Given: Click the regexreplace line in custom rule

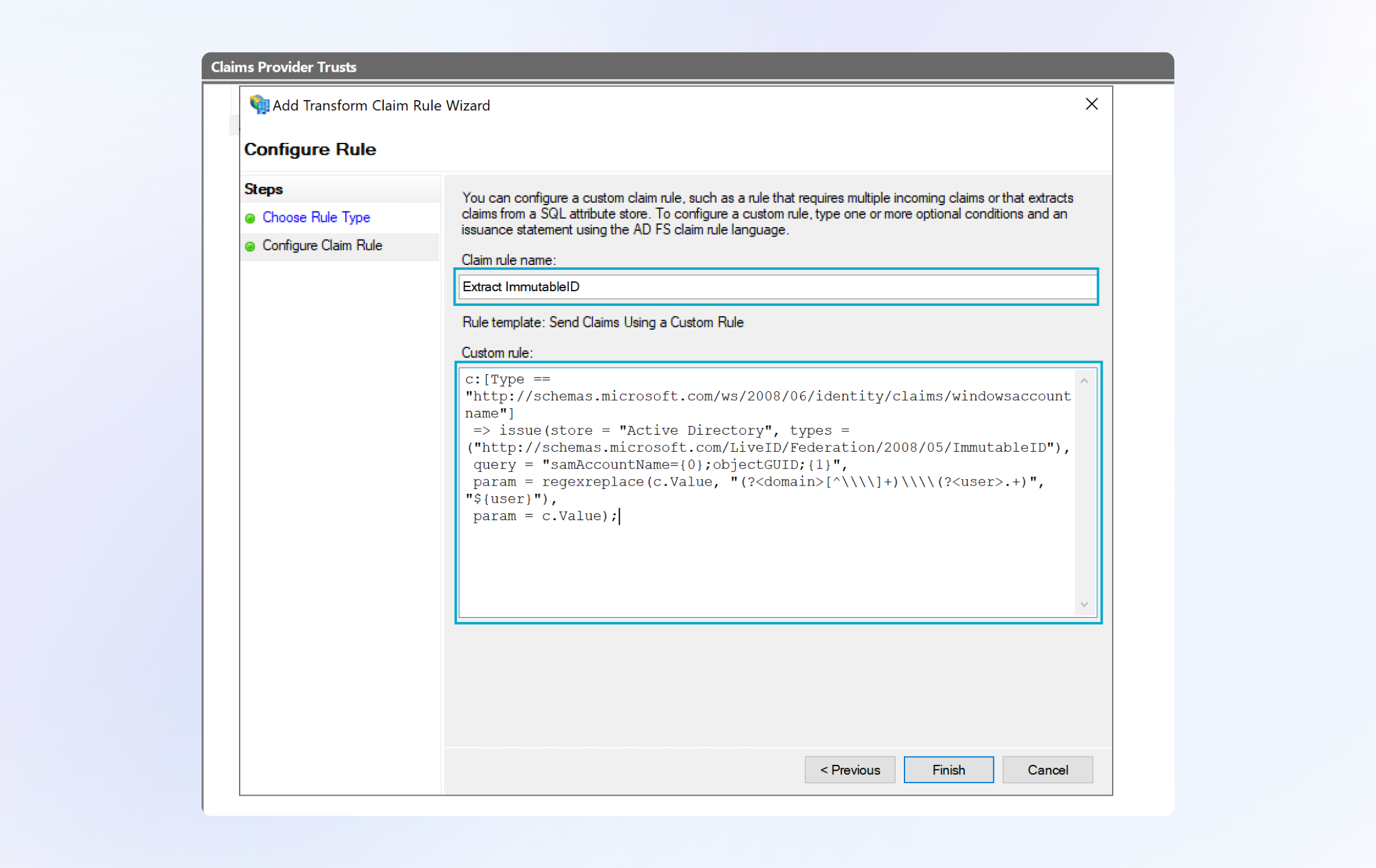Looking at the screenshot, I should (x=759, y=482).
